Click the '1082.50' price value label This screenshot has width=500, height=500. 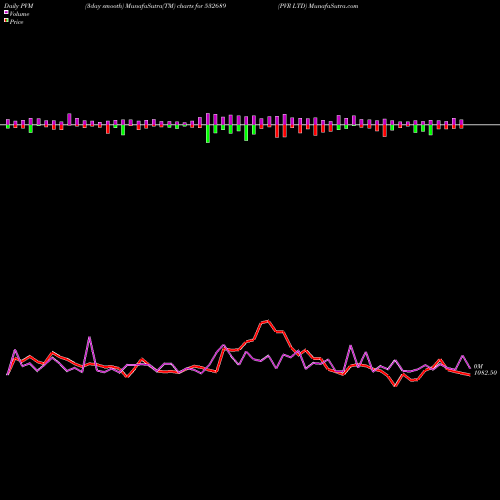486,373
